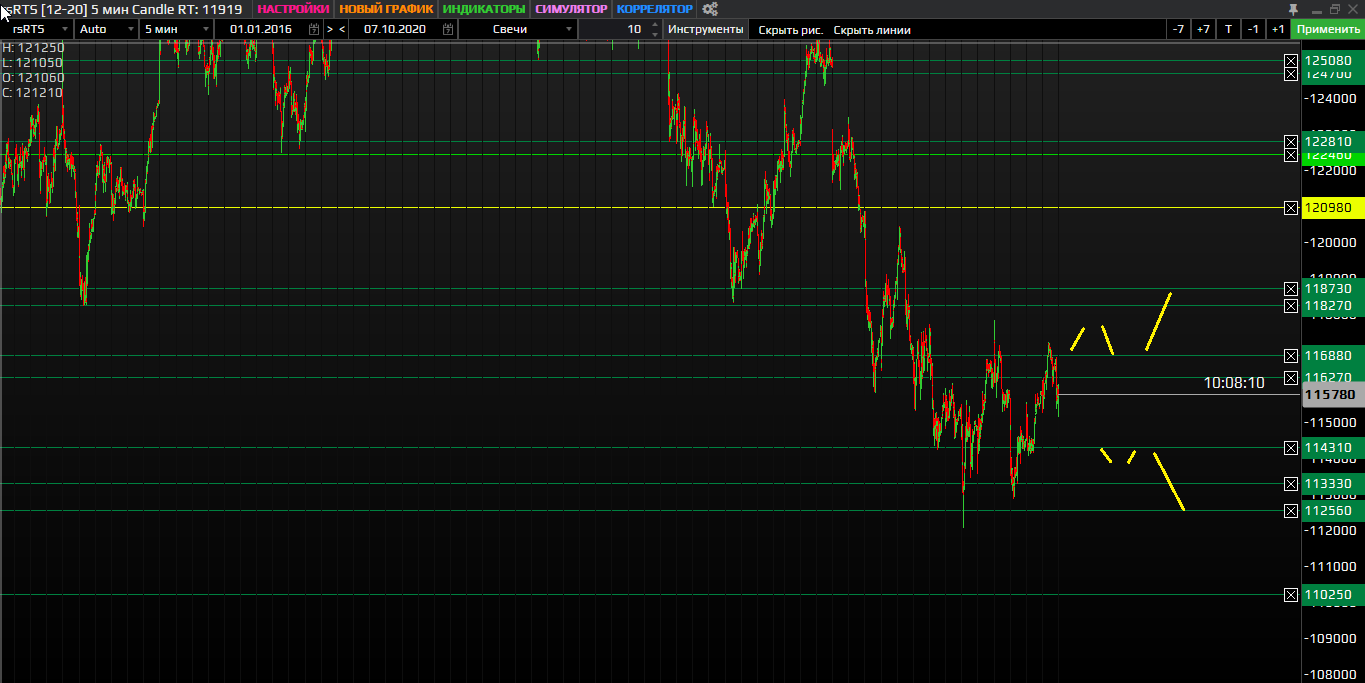Open the "Свечи" chart type dropdown
This screenshot has width=1365, height=683.
[569, 29]
